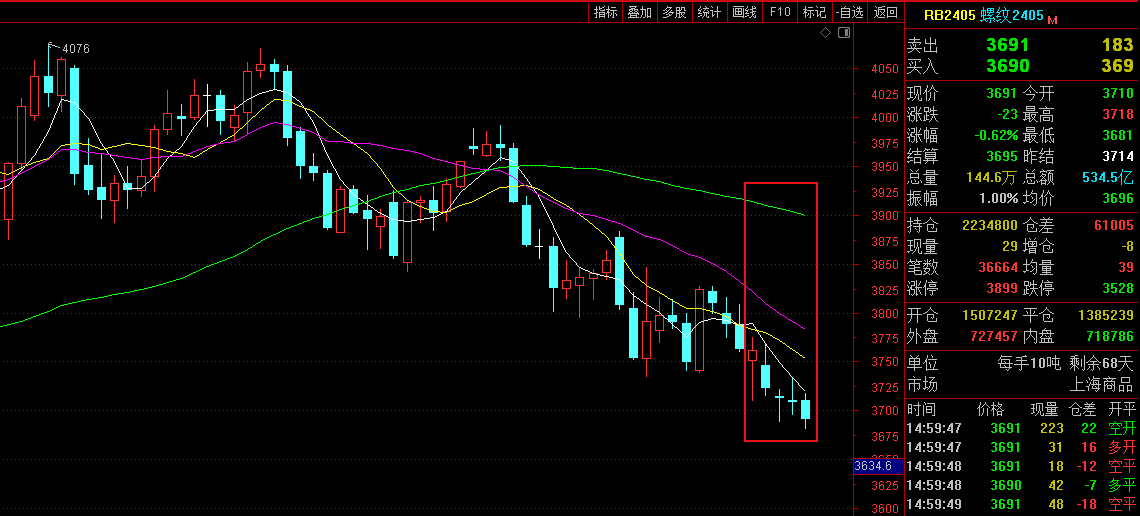Open the 指标 indicators menu

605,12
